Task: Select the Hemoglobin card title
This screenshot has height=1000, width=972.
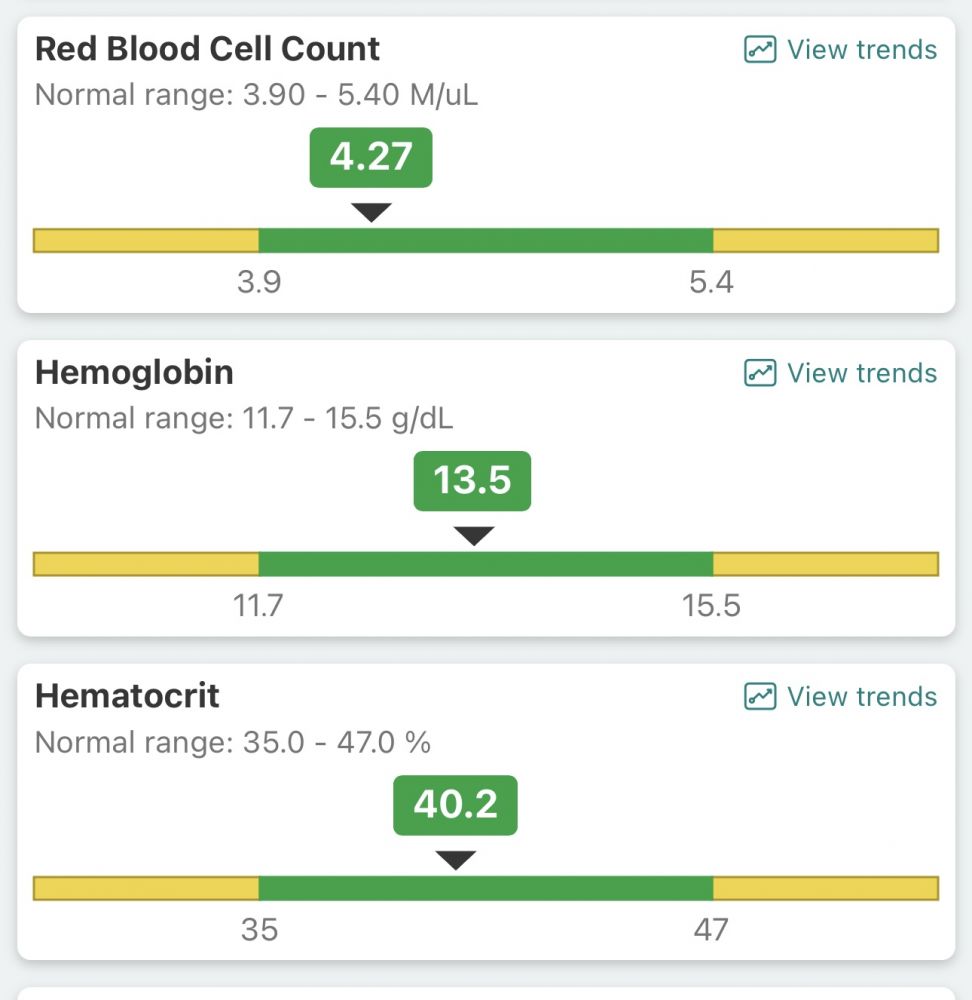Action: click(x=134, y=373)
